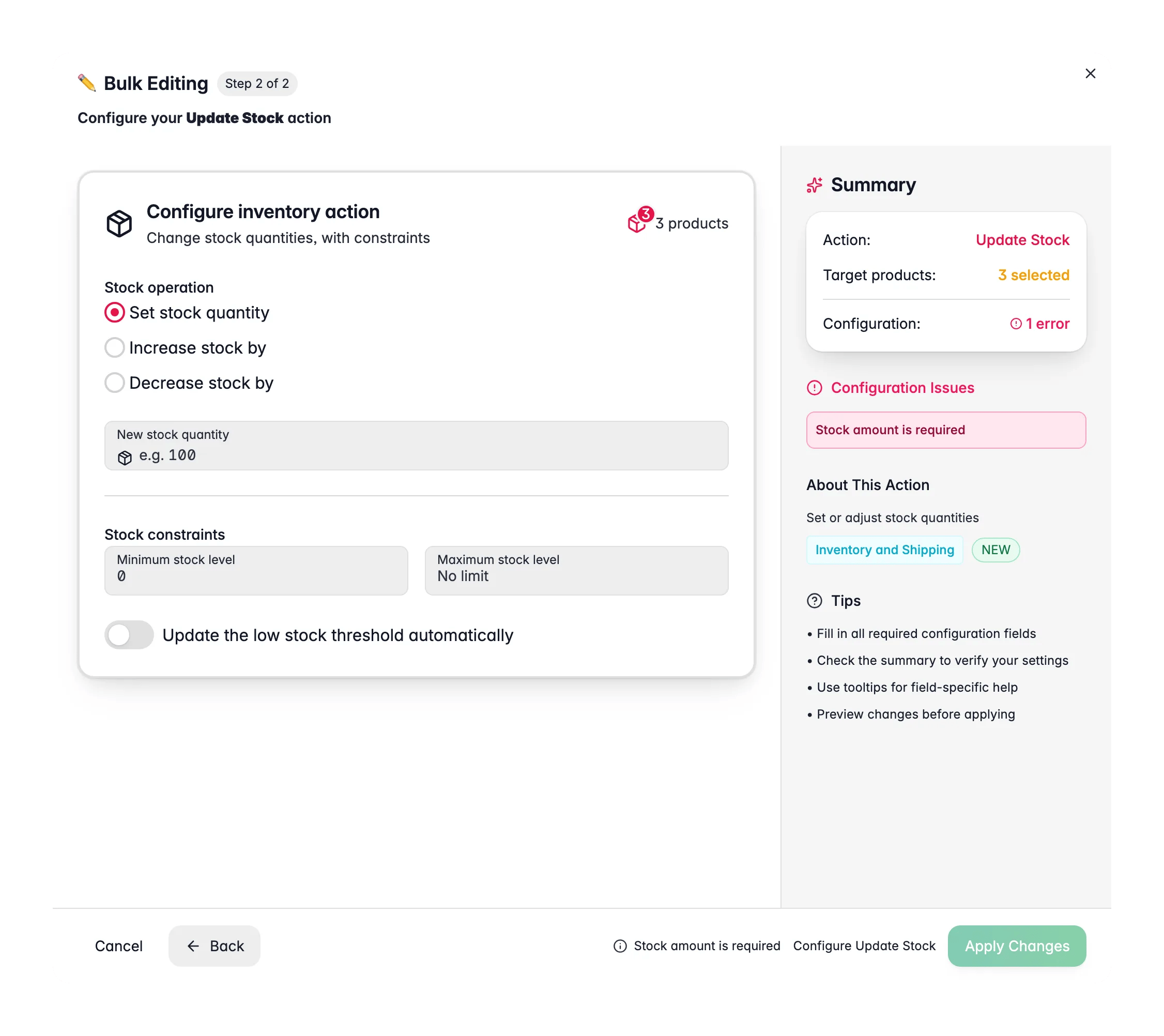Click tip 'Preview changes before applying'

coord(916,714)
